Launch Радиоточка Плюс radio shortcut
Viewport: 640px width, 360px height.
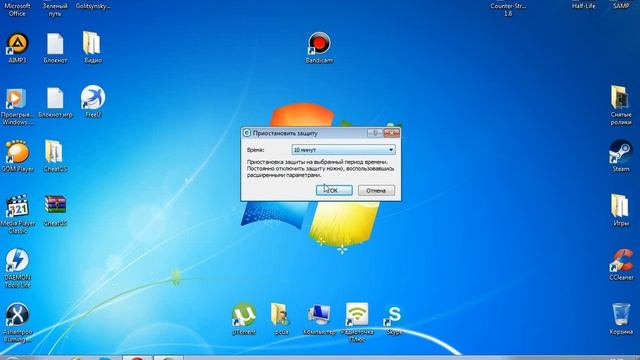(357, 315)
